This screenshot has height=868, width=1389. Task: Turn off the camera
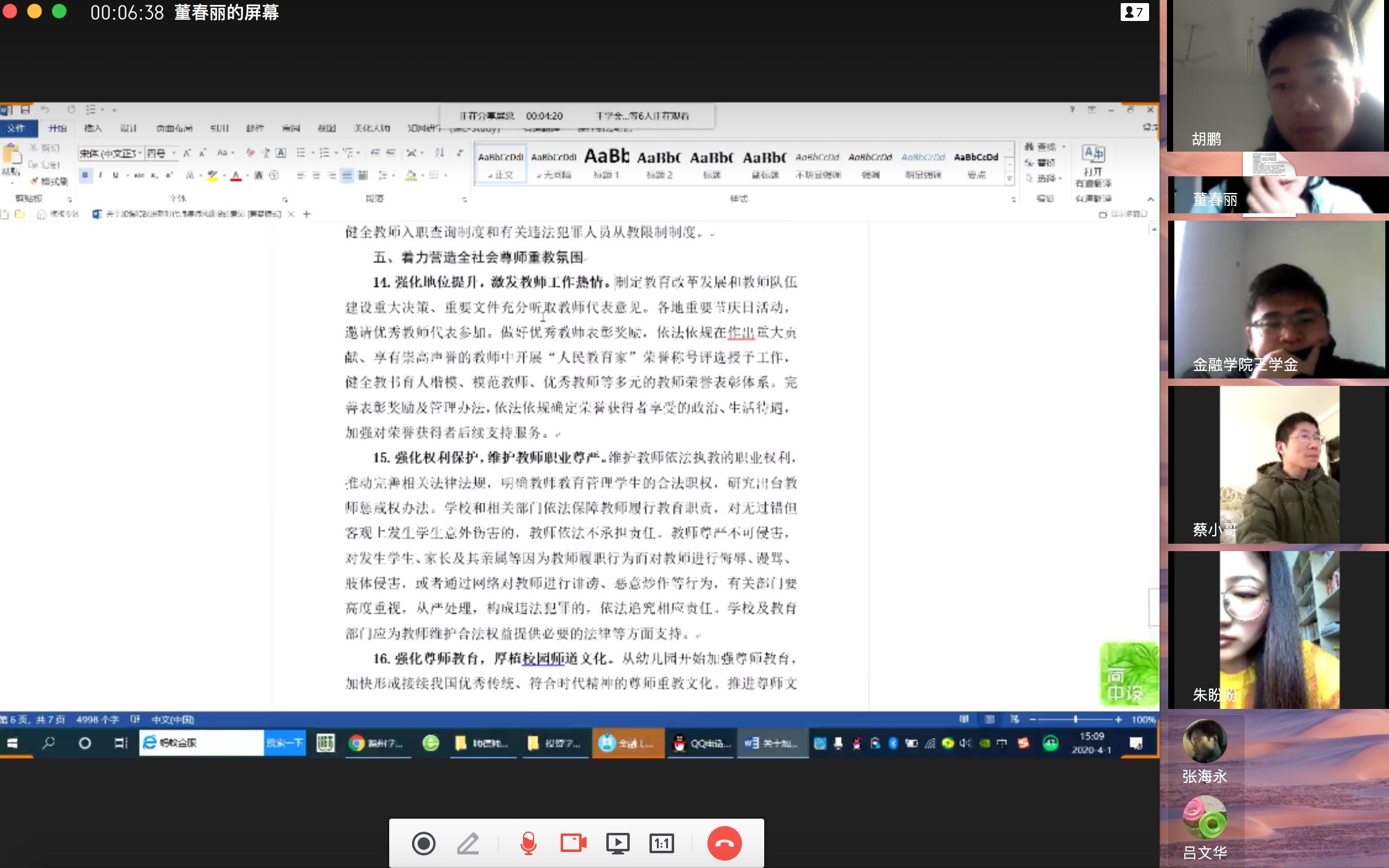pos(573,843)
